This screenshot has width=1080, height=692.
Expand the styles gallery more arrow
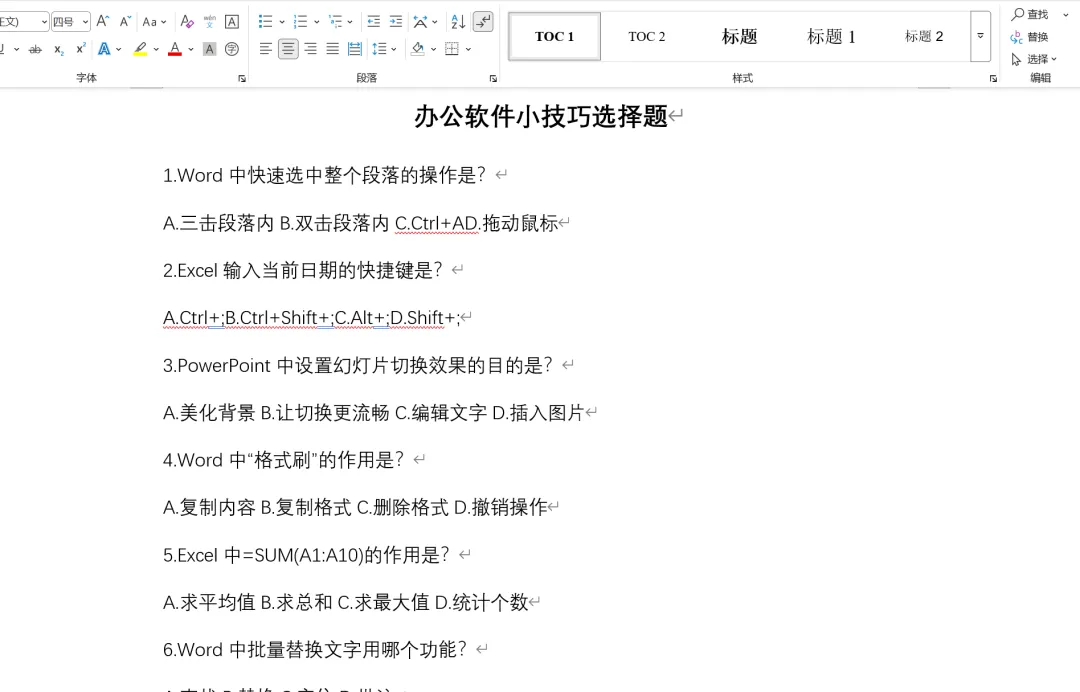[x=980, y=36]
